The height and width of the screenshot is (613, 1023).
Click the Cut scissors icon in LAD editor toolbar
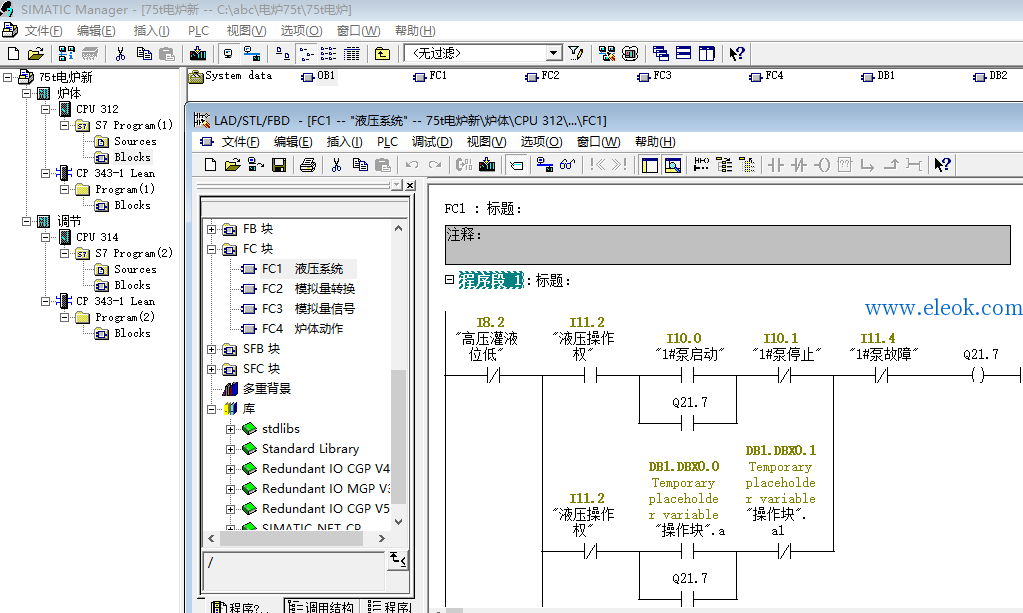(x=337, y=165)
